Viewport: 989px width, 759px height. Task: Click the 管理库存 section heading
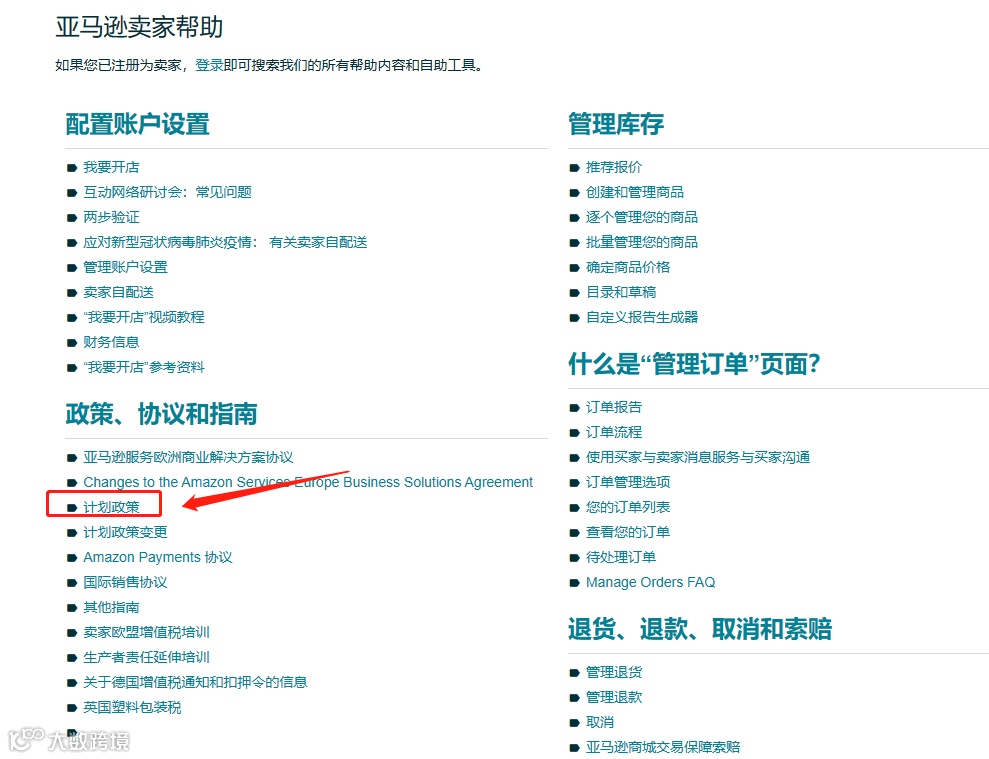point(616,124)
